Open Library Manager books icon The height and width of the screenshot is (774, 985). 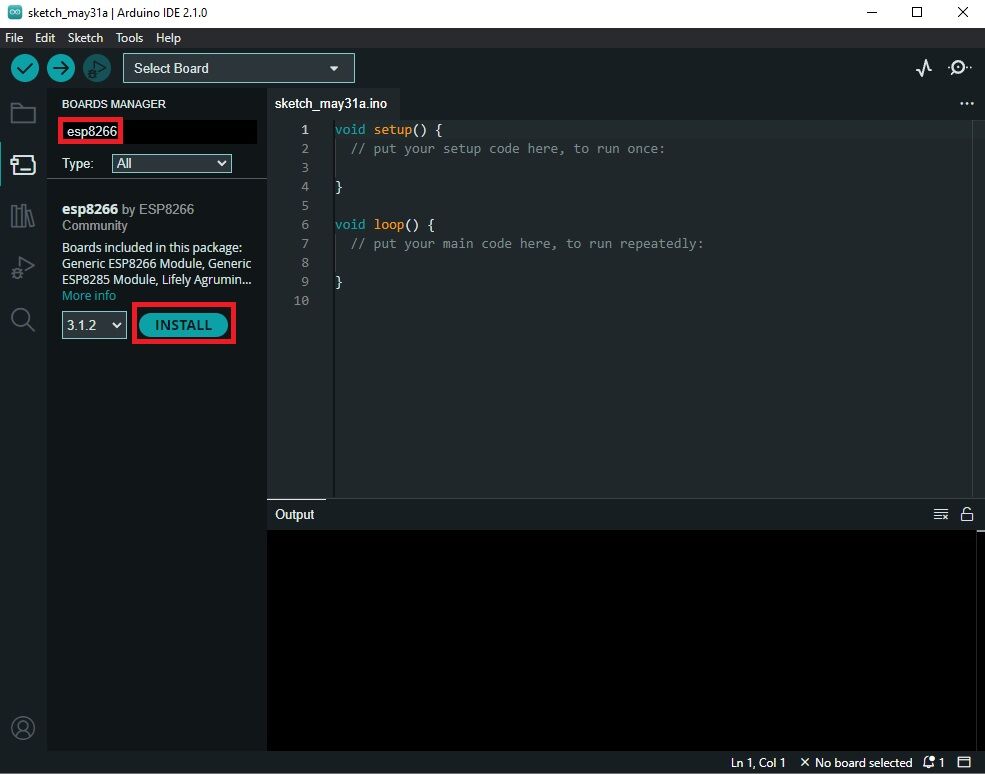tap(23, 215)
